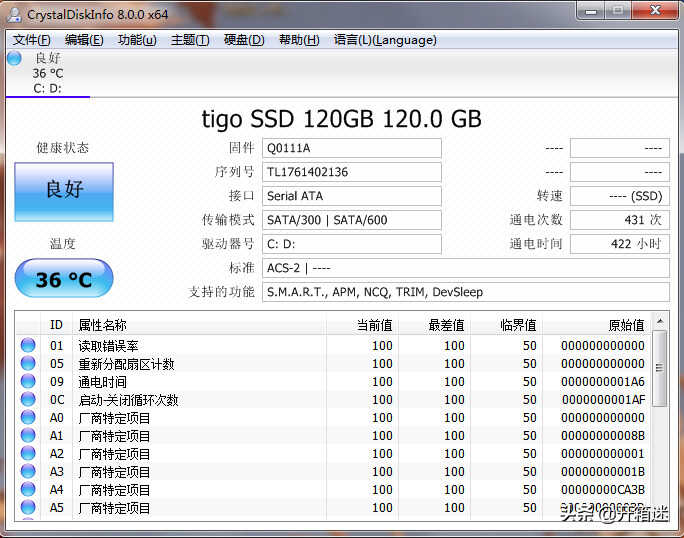The height and width of the screenshot is (538, 684).
Task: Select the 读取错误率 attribute row
Action: click(x=333, y=346)
